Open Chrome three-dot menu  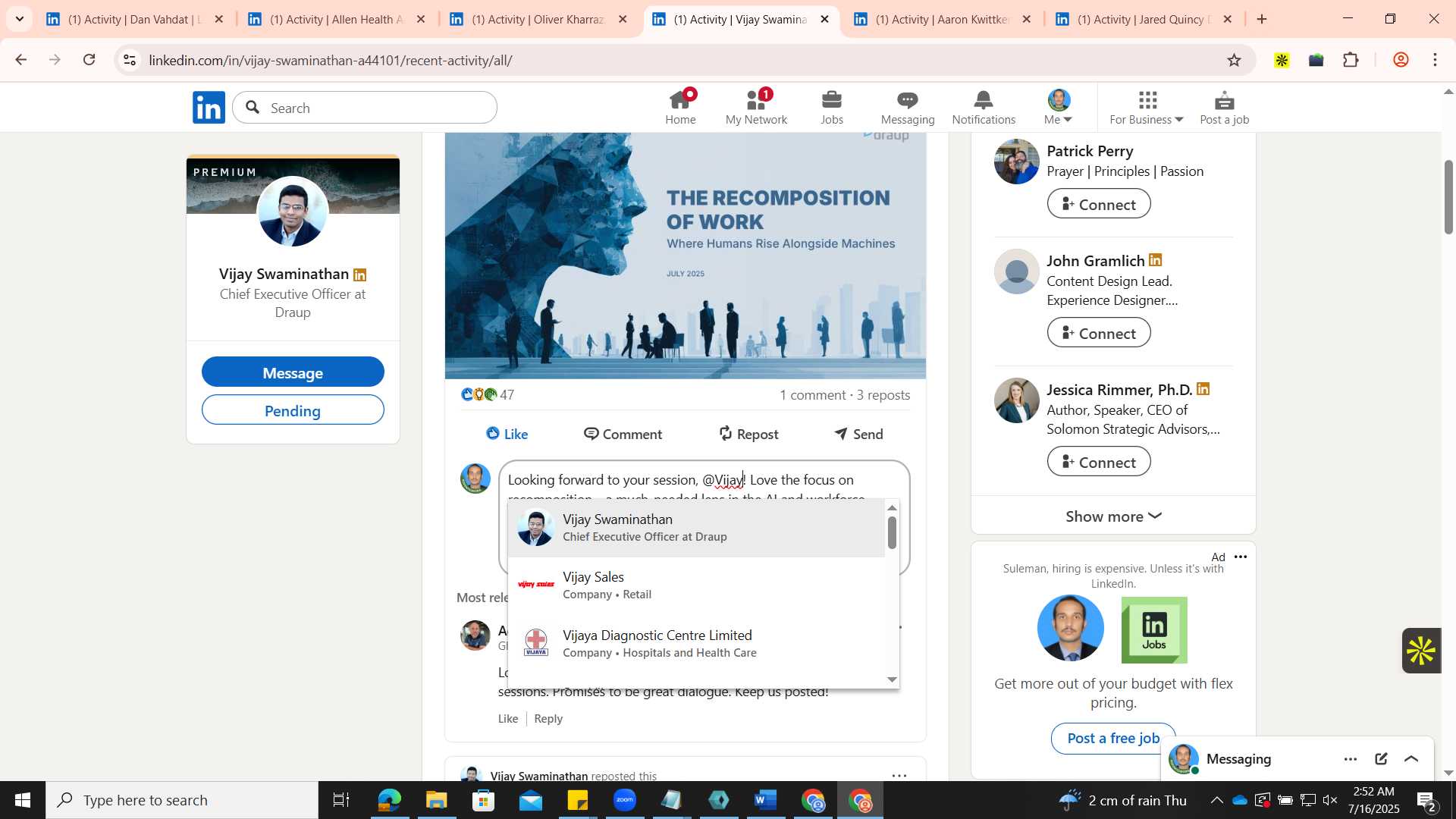[1436, 60]
